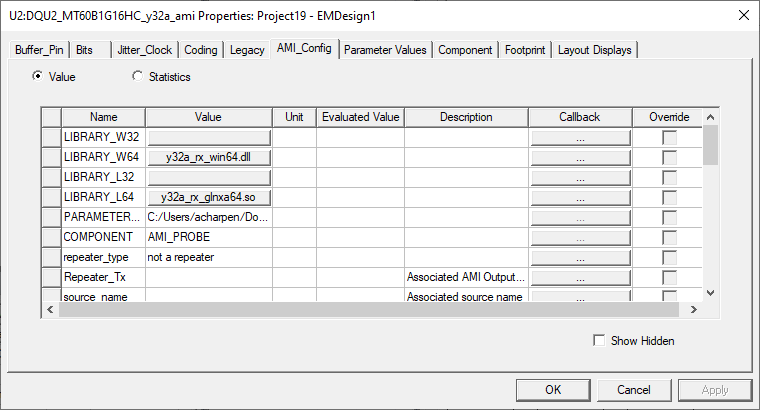Open the repeater_type callback ellipsis button
Image resolution: width=760 pixels, height=410 pixels.
coord(581,257)
